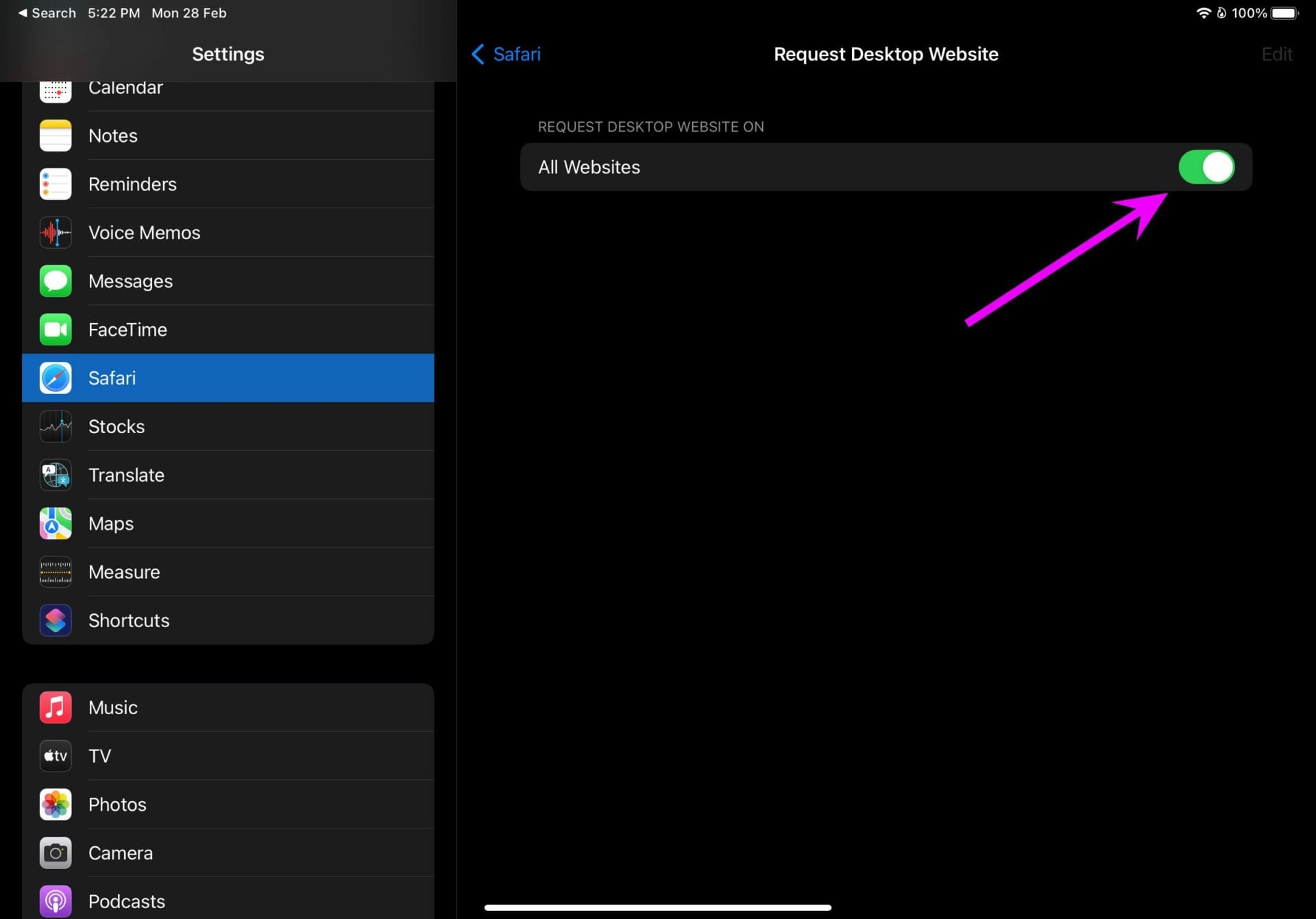
Task: Open the Podcasts app icon
Action: click(56, 902)
